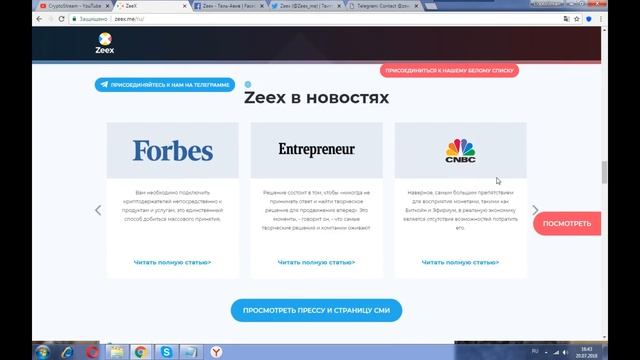Click the CNBC peacock logo thumbnail
This screenshot has height=360, width=640.
coord(460,150)
